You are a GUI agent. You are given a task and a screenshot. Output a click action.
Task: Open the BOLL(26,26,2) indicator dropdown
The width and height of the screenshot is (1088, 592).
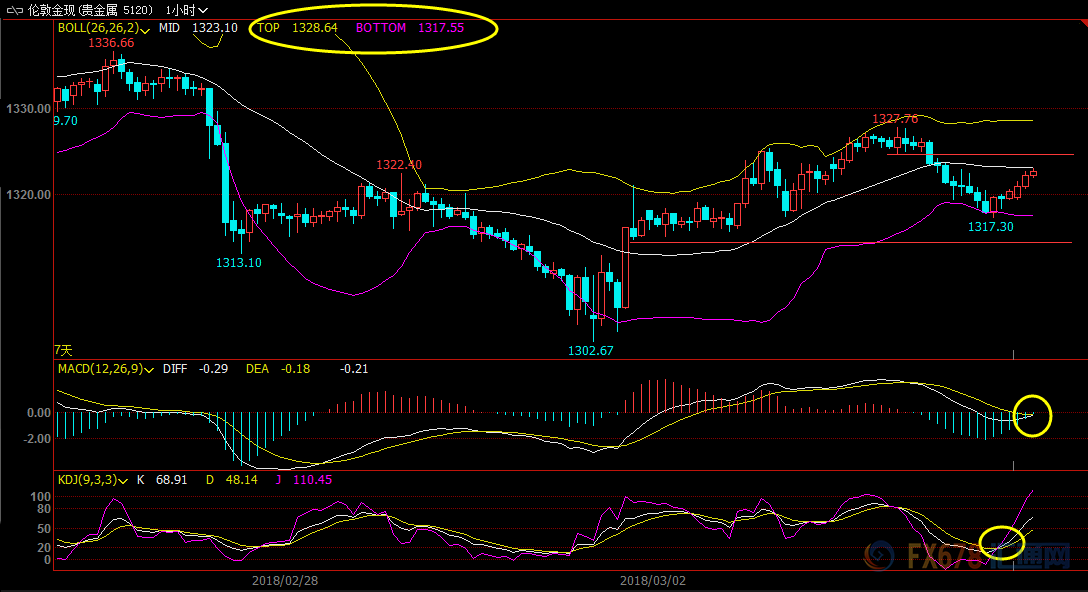tap(104, 28)
